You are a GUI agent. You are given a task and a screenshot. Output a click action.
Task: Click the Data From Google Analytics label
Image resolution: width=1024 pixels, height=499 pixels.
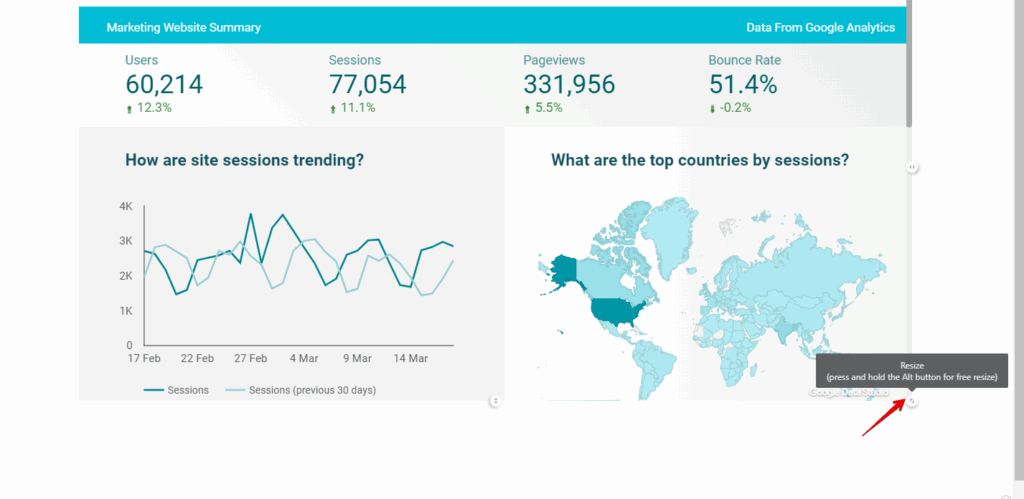point(820,27)
